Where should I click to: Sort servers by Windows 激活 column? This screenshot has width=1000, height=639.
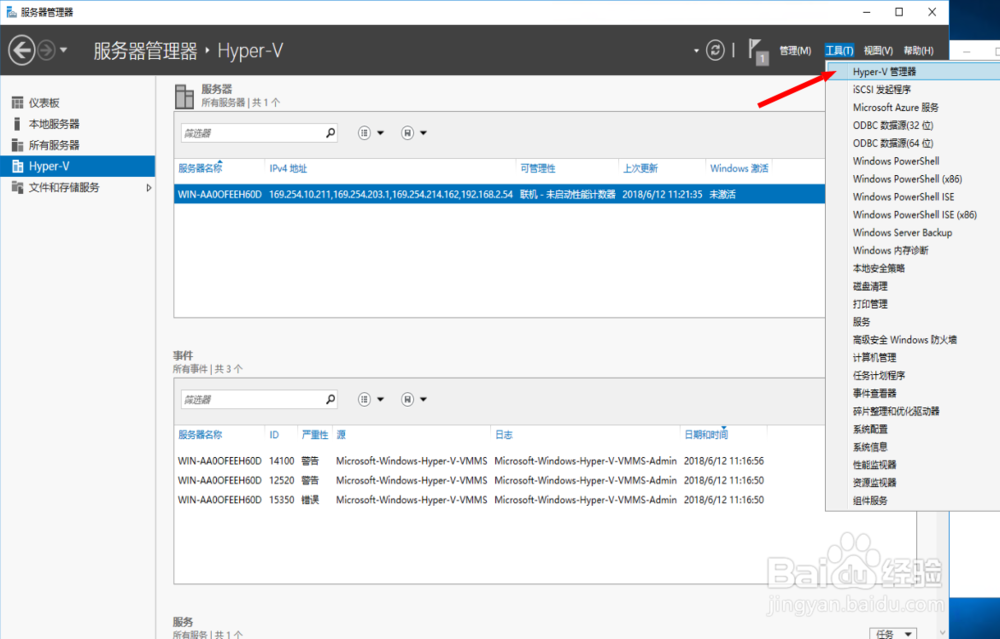click(739, 168)
